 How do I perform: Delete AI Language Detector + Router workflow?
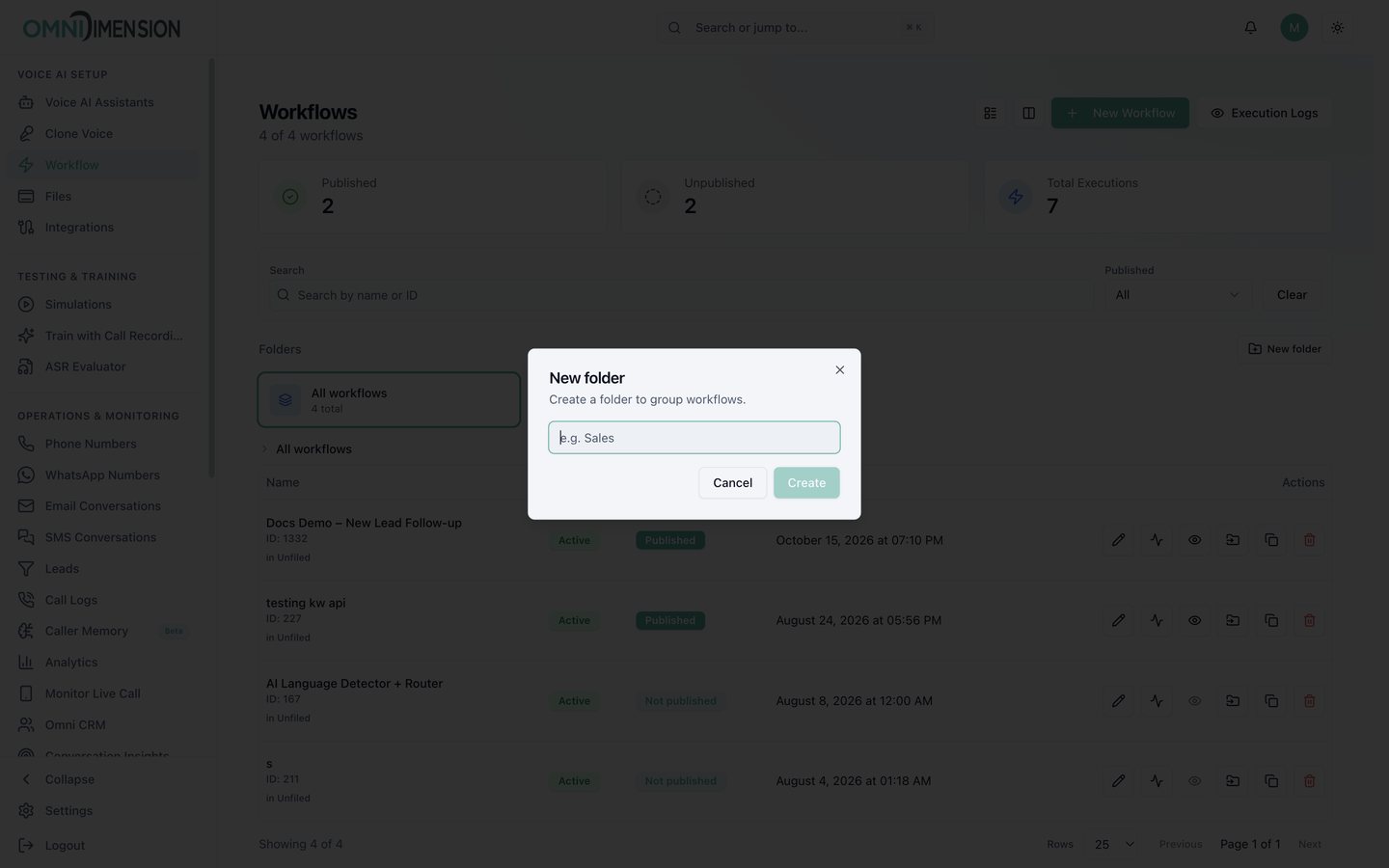pyautogui.click(x=1309, y=701)
